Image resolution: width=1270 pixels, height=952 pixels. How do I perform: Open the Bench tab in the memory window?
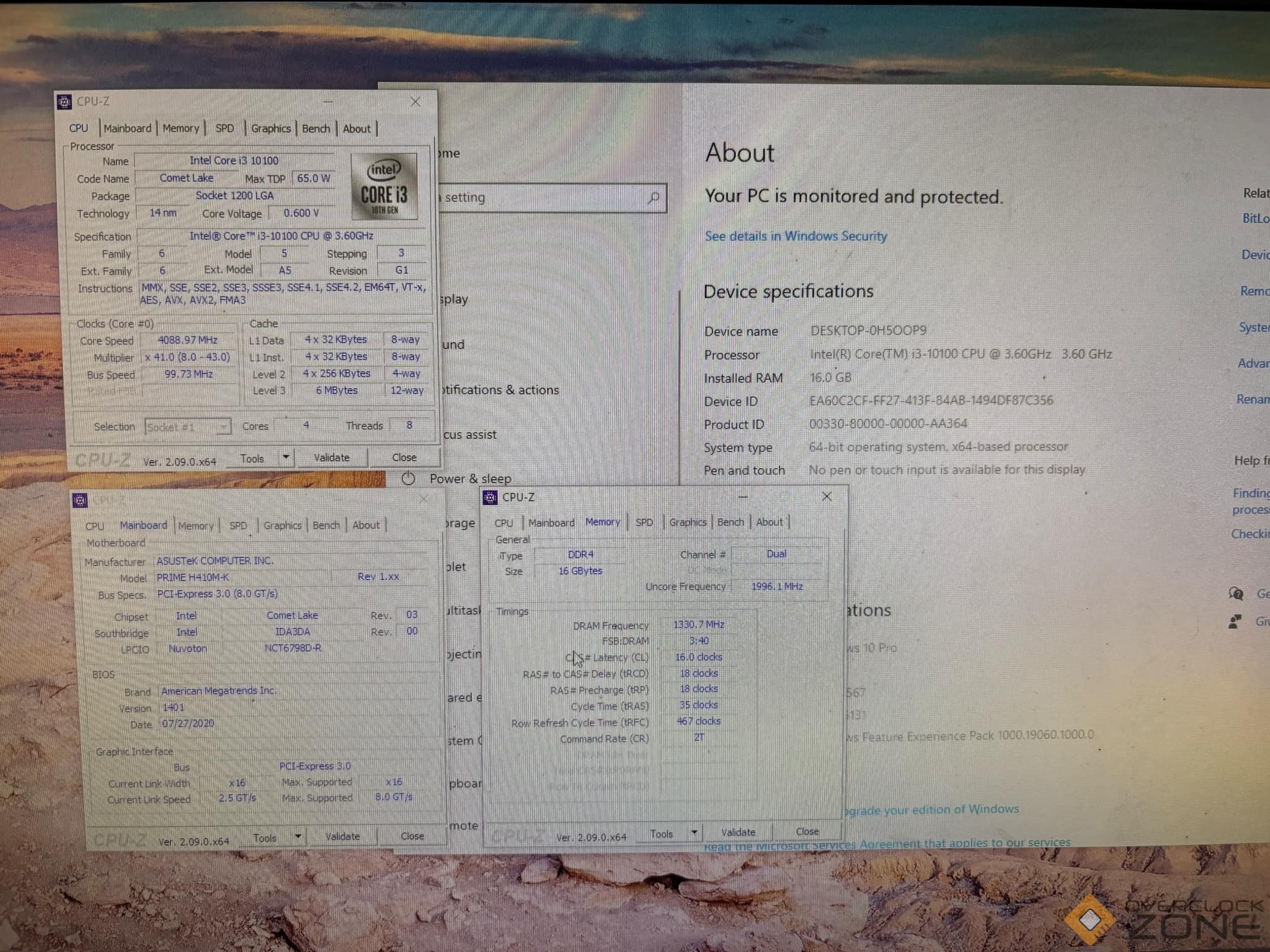click(x=730, y=522)
